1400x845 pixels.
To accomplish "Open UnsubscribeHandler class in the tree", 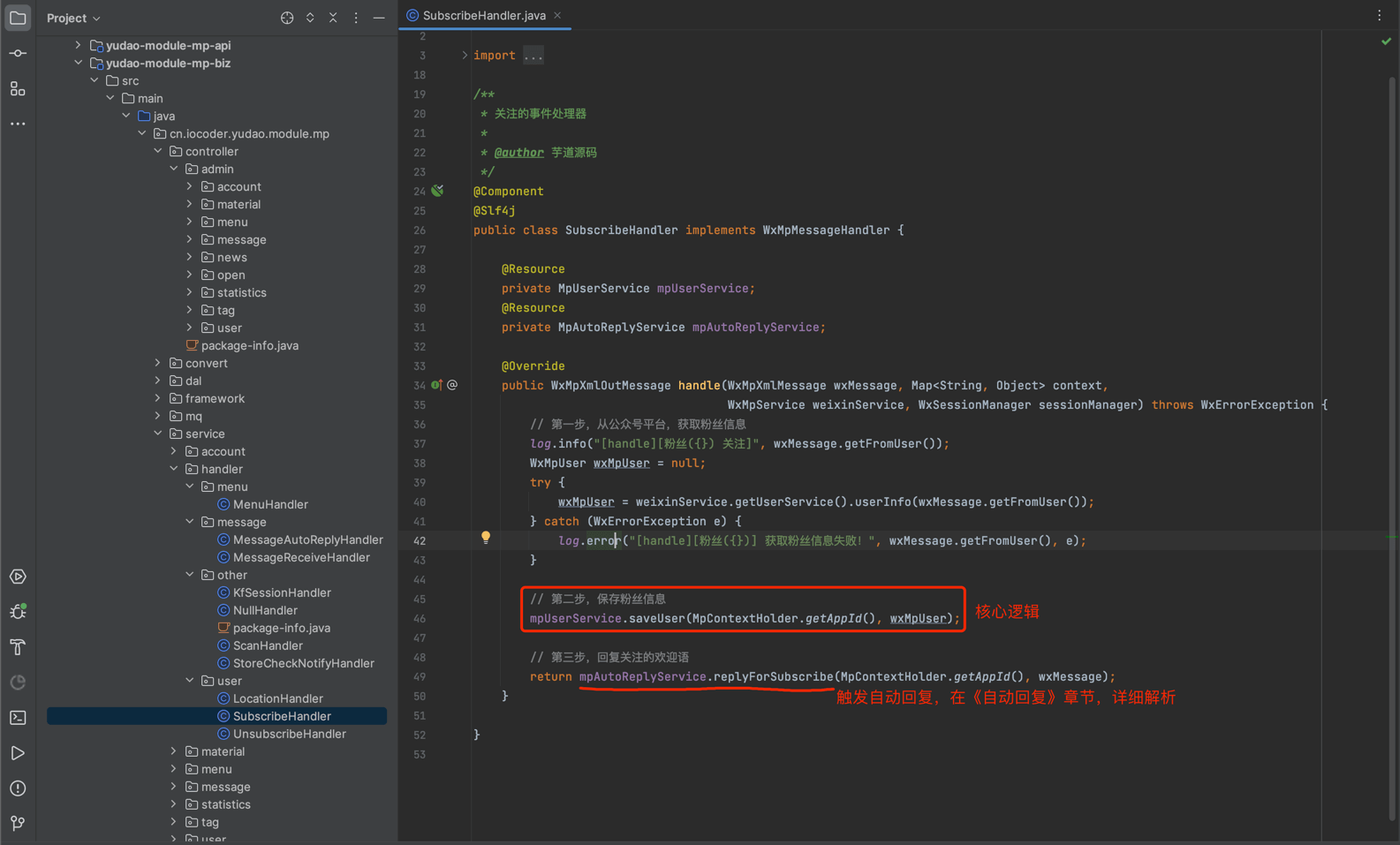I will (x=289, y=734).
